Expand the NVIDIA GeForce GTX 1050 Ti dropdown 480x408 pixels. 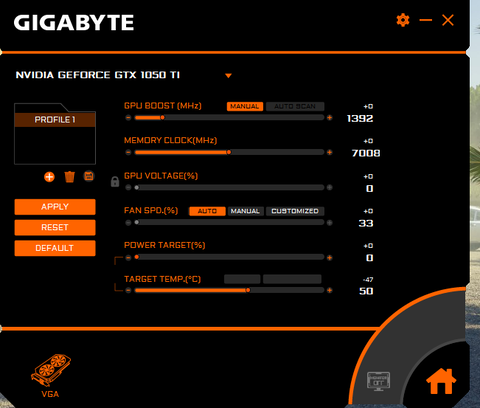click(x=228, y=76)
